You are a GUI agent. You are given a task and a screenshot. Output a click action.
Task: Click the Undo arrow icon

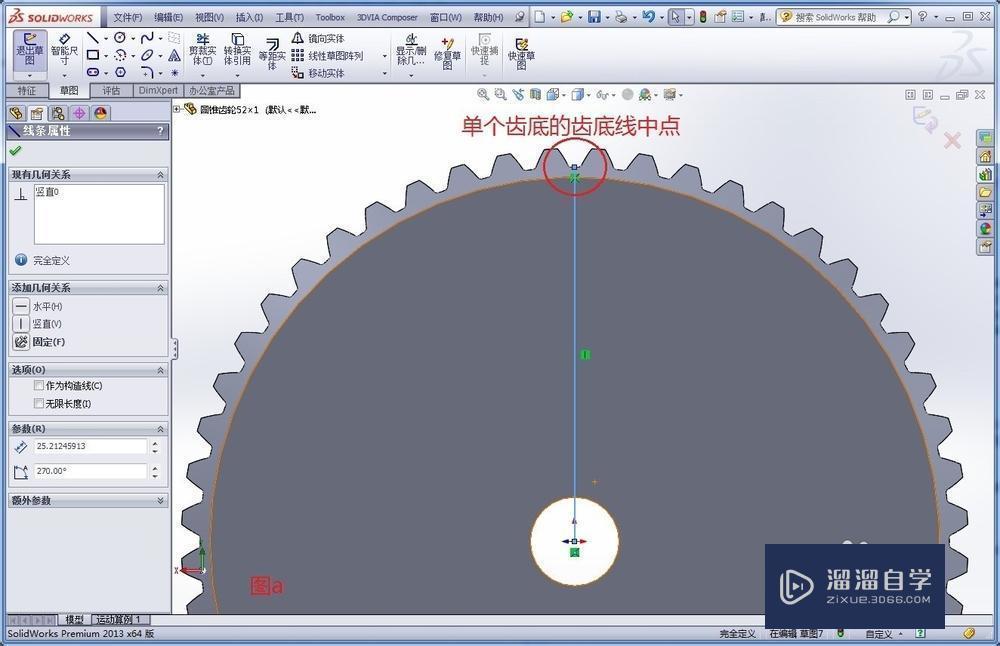click(649, 17)
